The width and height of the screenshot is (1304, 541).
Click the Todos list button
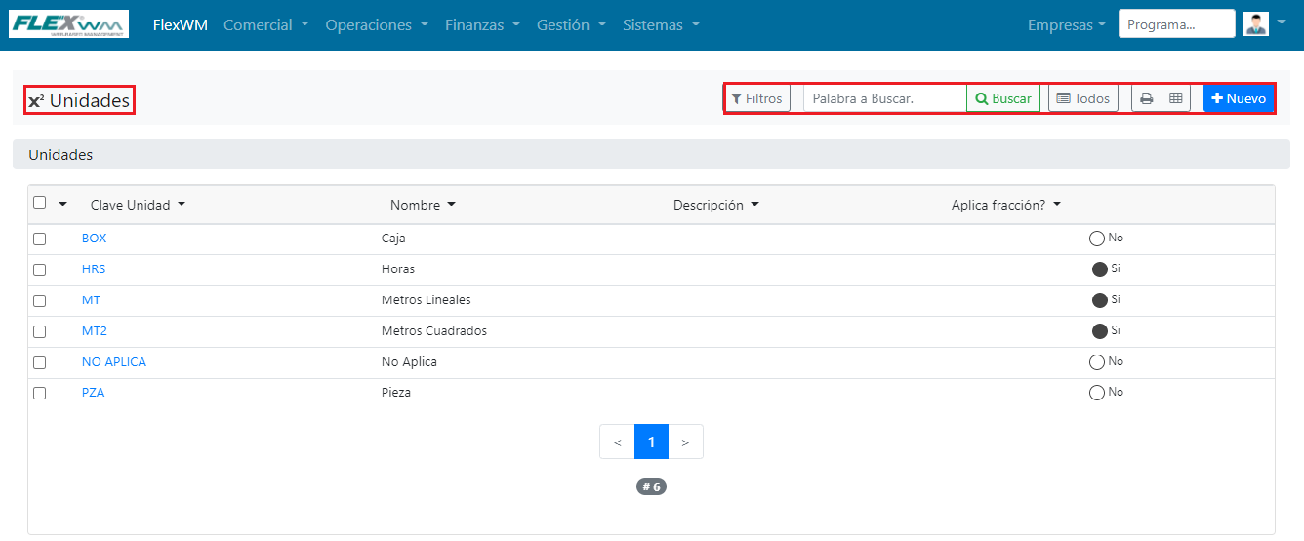(x=1083, y=98)
